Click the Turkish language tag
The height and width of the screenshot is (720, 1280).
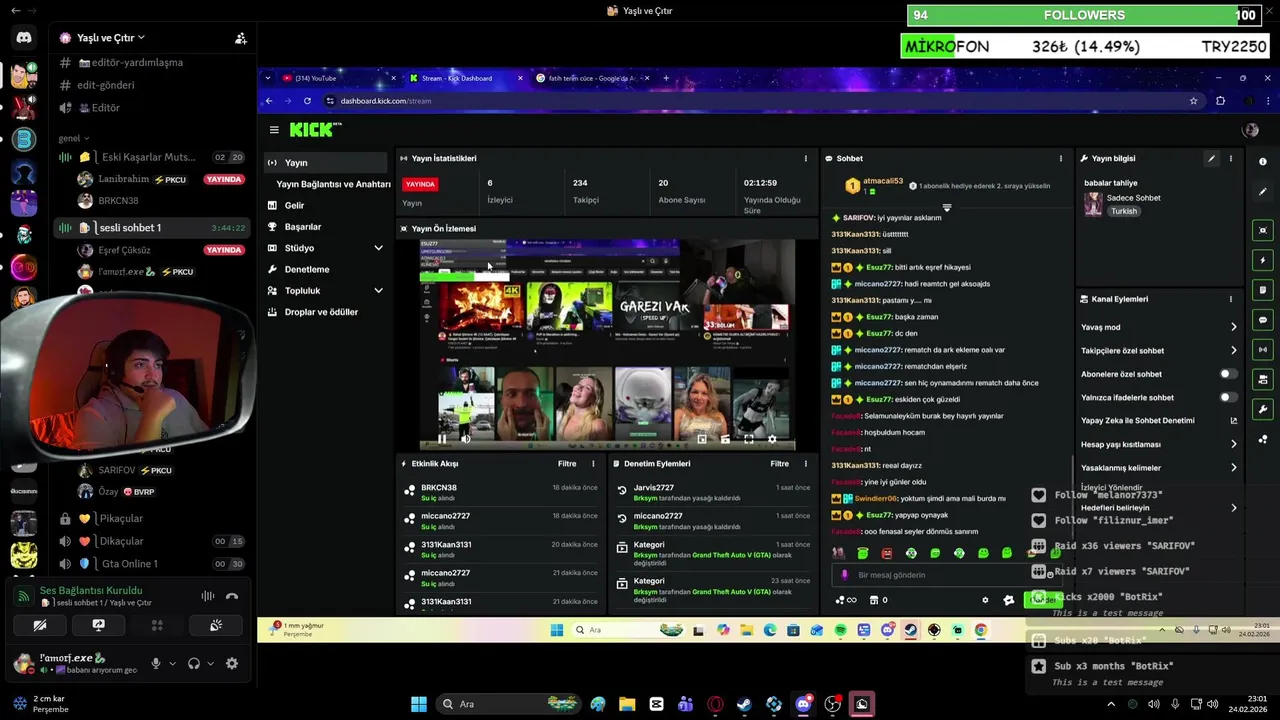click(x=1124, y=211)
